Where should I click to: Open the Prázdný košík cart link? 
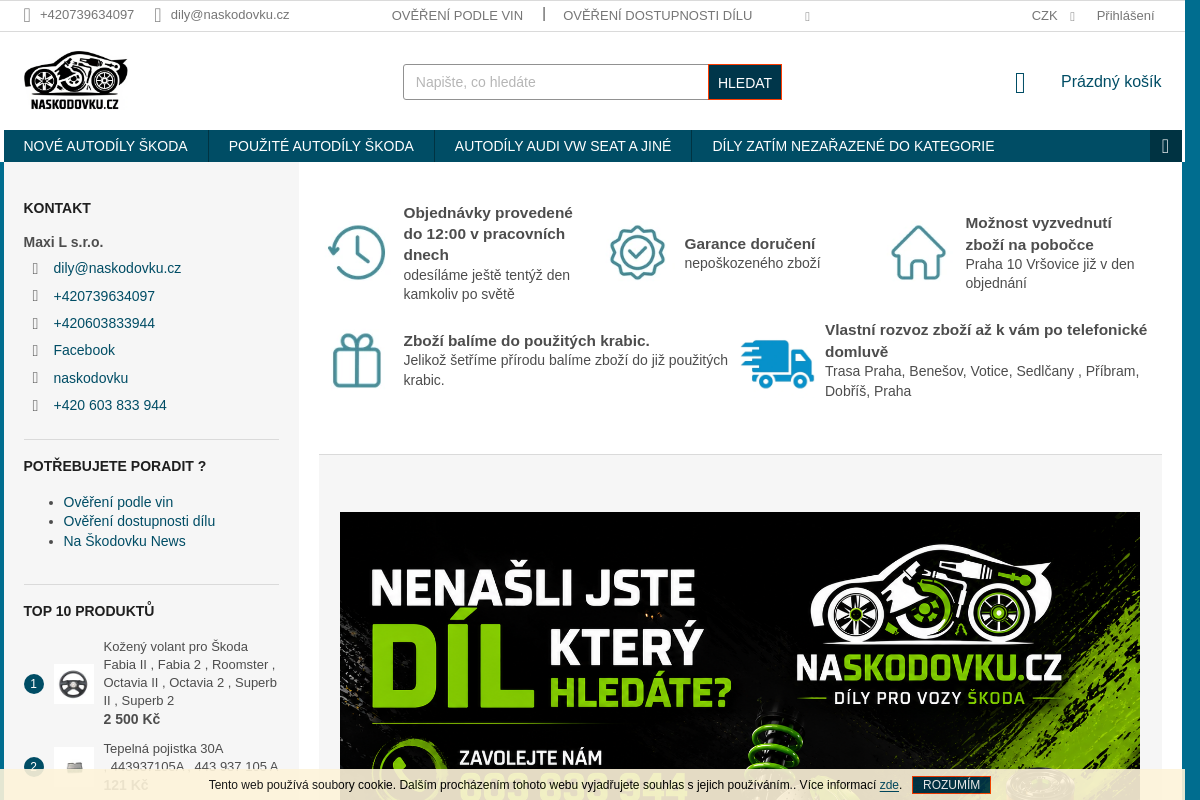click(x=1111, y=82)
